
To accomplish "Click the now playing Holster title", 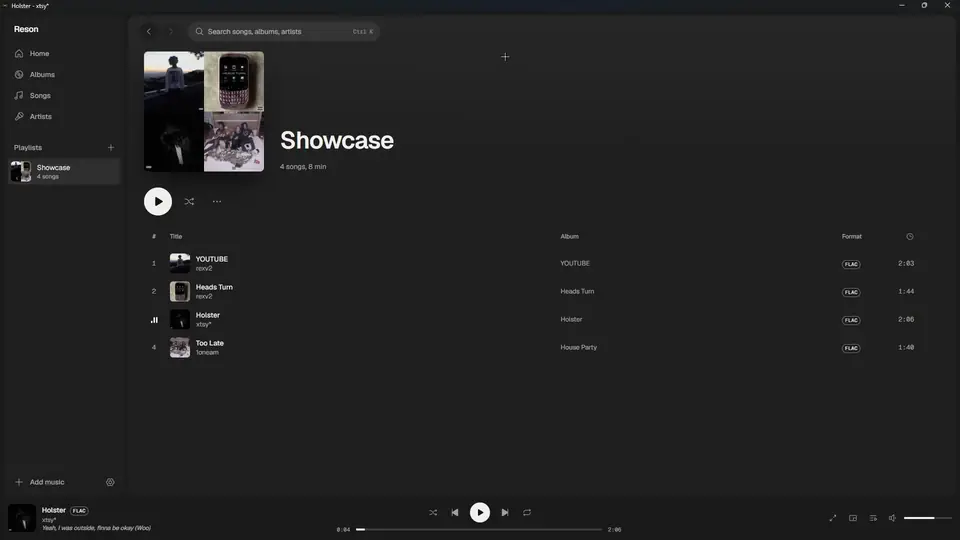I will coord(53,510).
